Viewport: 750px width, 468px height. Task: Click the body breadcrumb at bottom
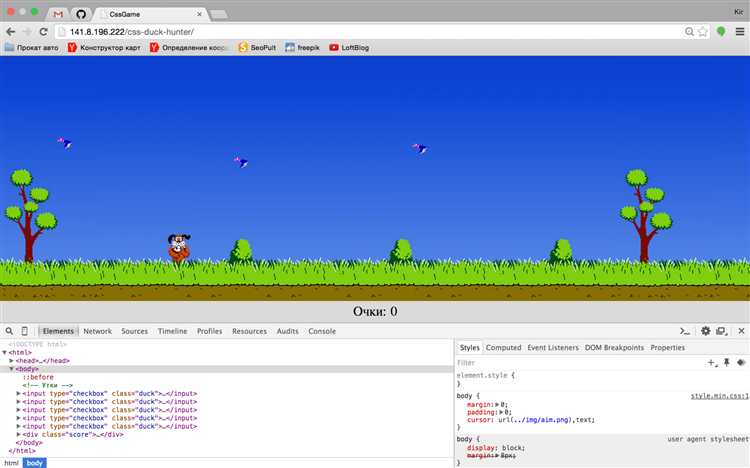34,463
